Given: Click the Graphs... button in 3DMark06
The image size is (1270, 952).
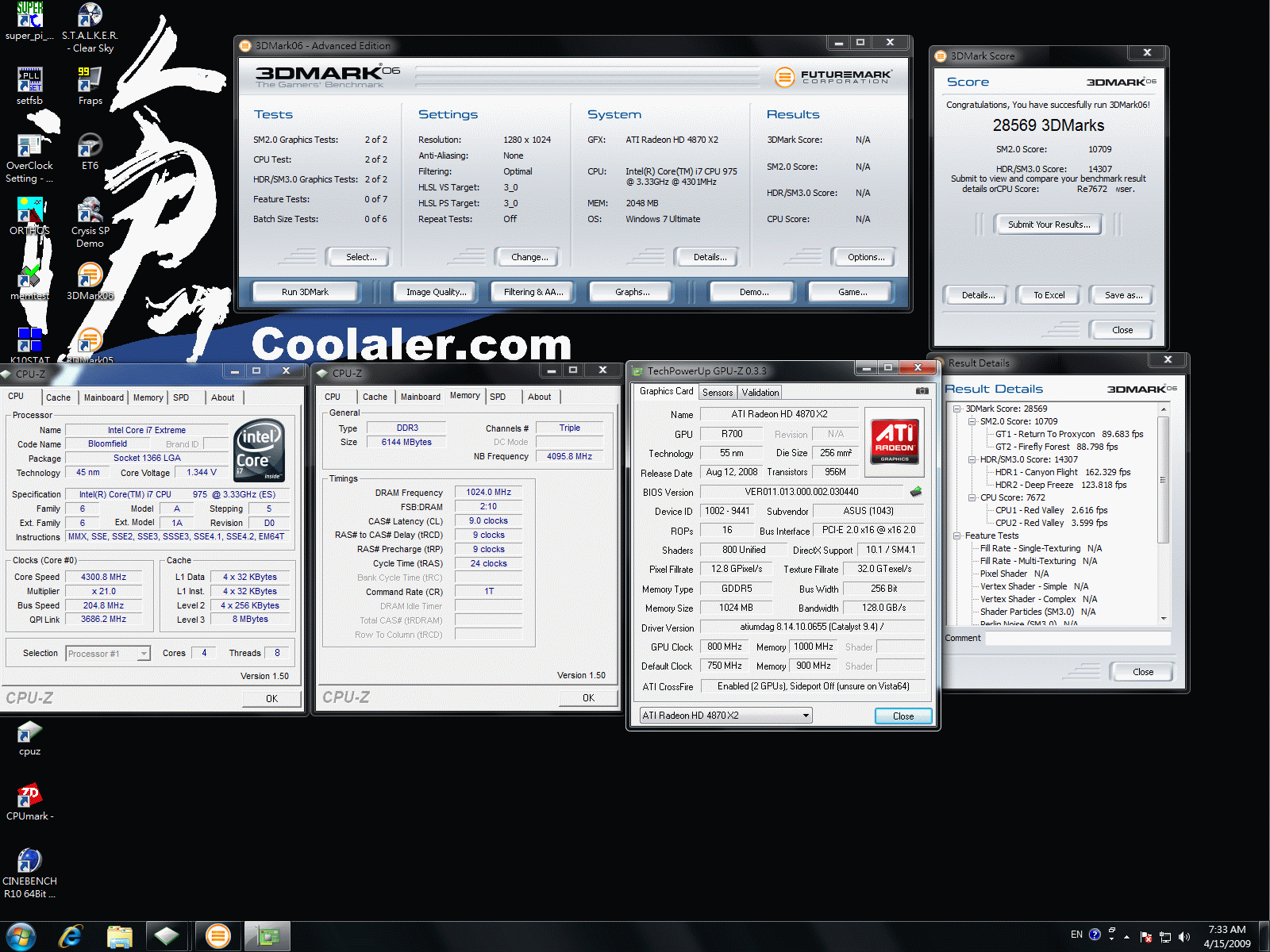Looking at the screenshot, I should [633, 292].
